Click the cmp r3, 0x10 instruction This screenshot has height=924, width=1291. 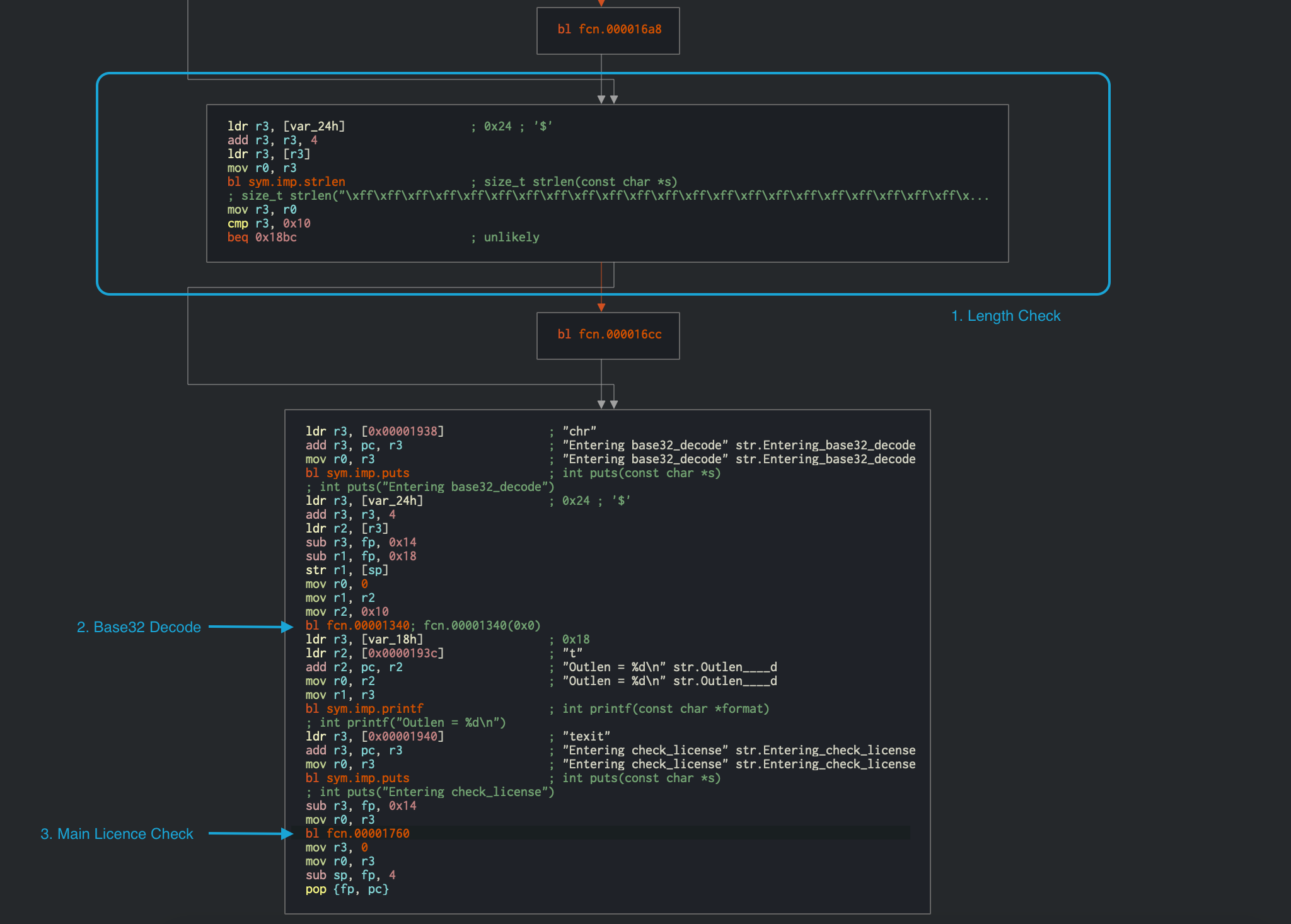269,224
